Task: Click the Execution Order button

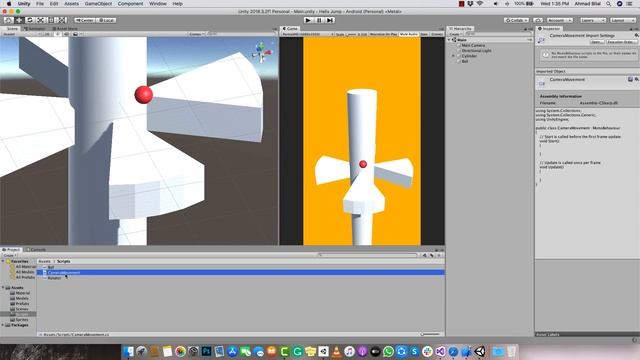Action: [x=620, y=42]
